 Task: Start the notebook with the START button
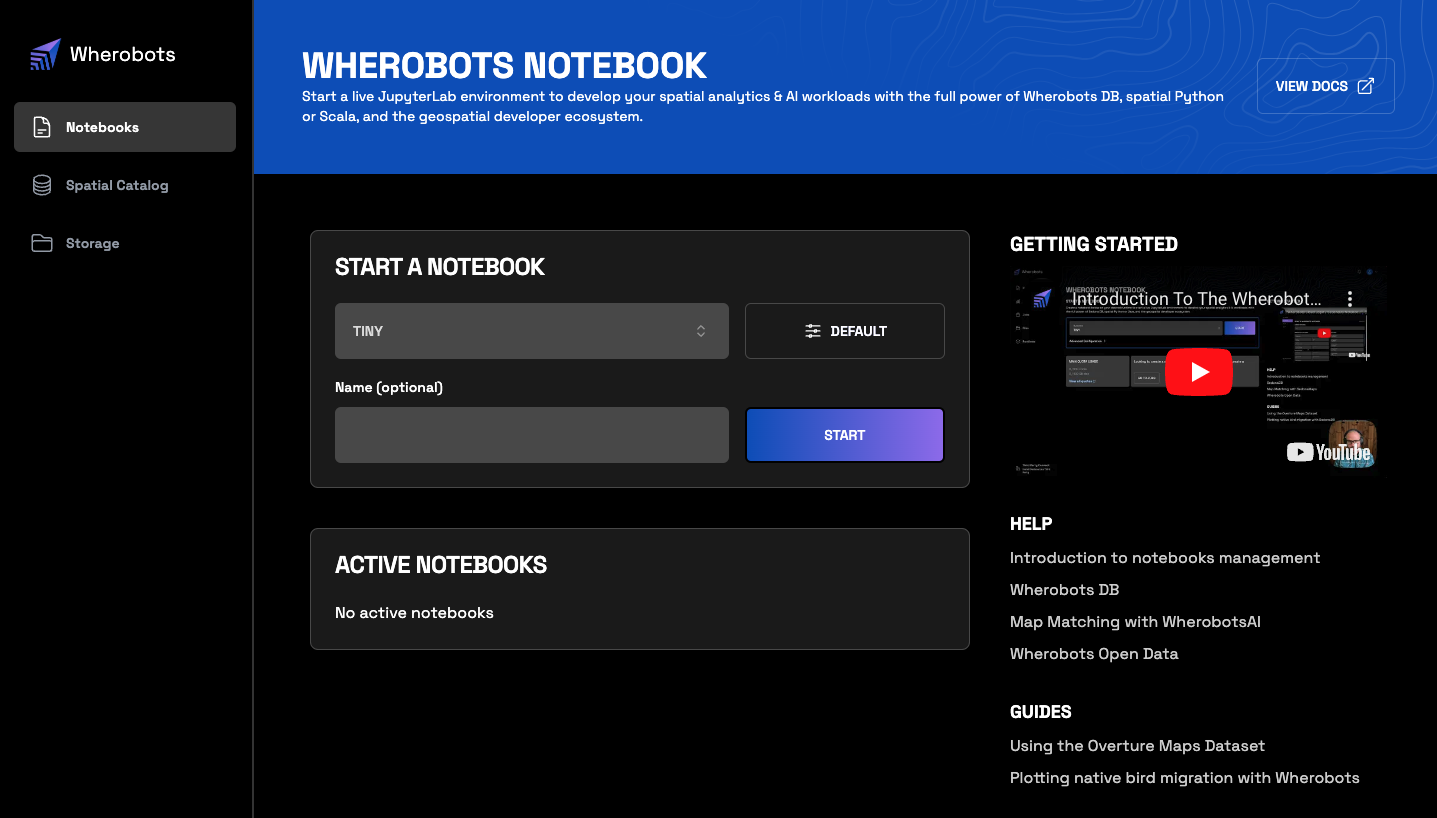845,435
